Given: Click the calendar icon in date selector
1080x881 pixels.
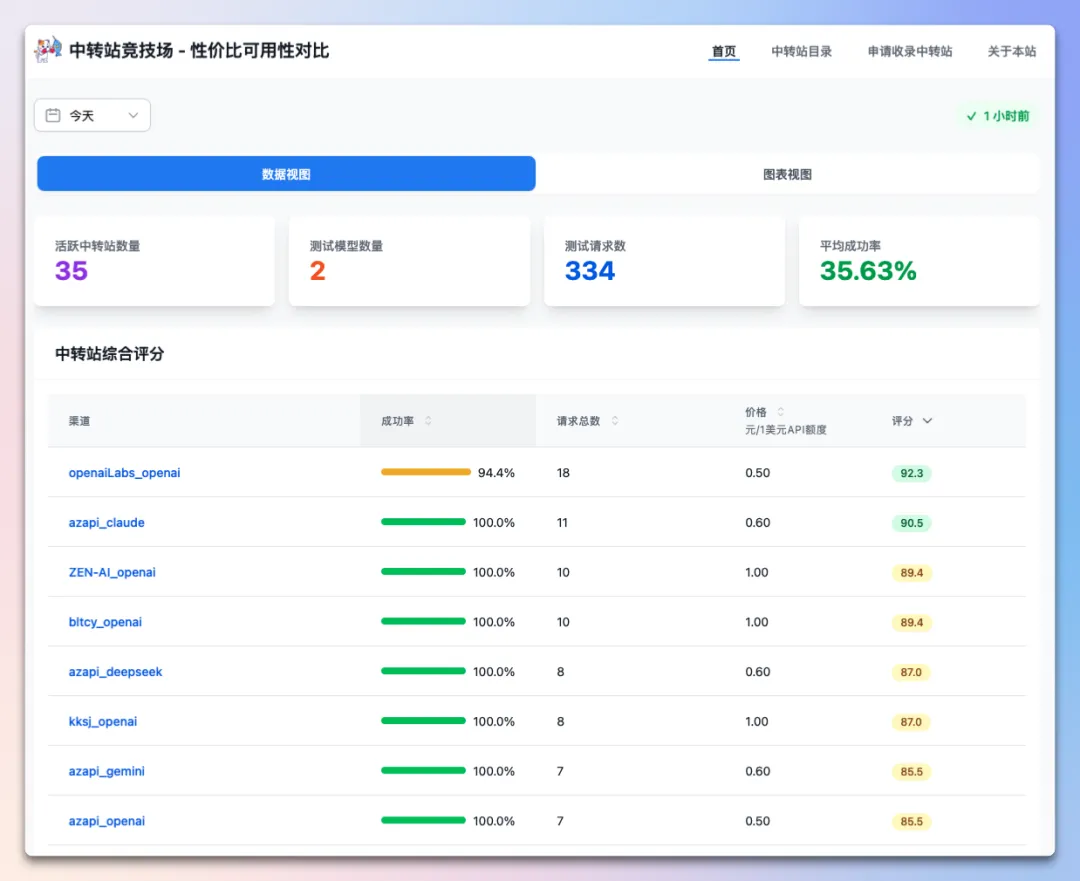Looking at the screenshot, I should coord(53,115).
